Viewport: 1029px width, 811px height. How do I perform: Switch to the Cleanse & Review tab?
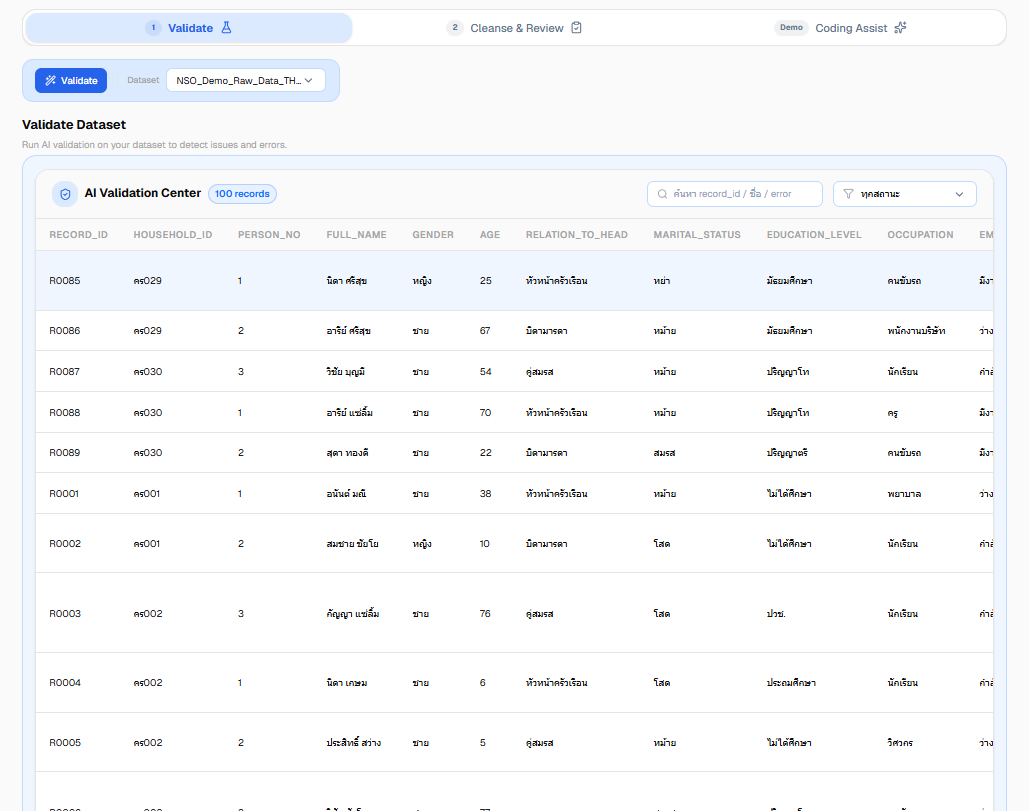(x=514, y=28)
